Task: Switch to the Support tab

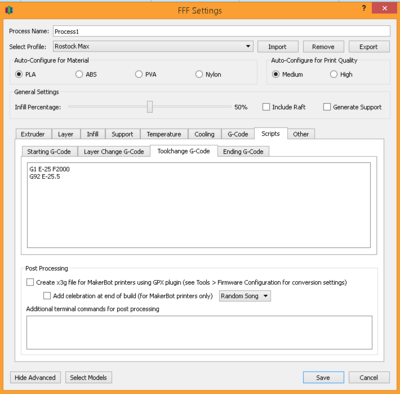Action: click(122, 134)
